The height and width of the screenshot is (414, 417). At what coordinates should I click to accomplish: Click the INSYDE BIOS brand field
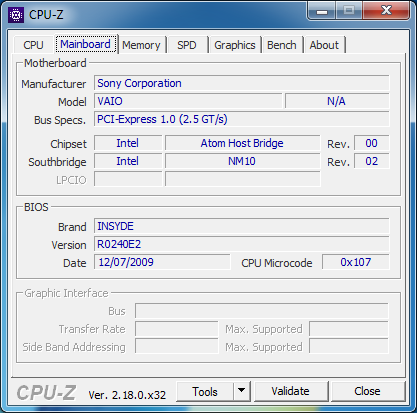(x=242, y=226)
